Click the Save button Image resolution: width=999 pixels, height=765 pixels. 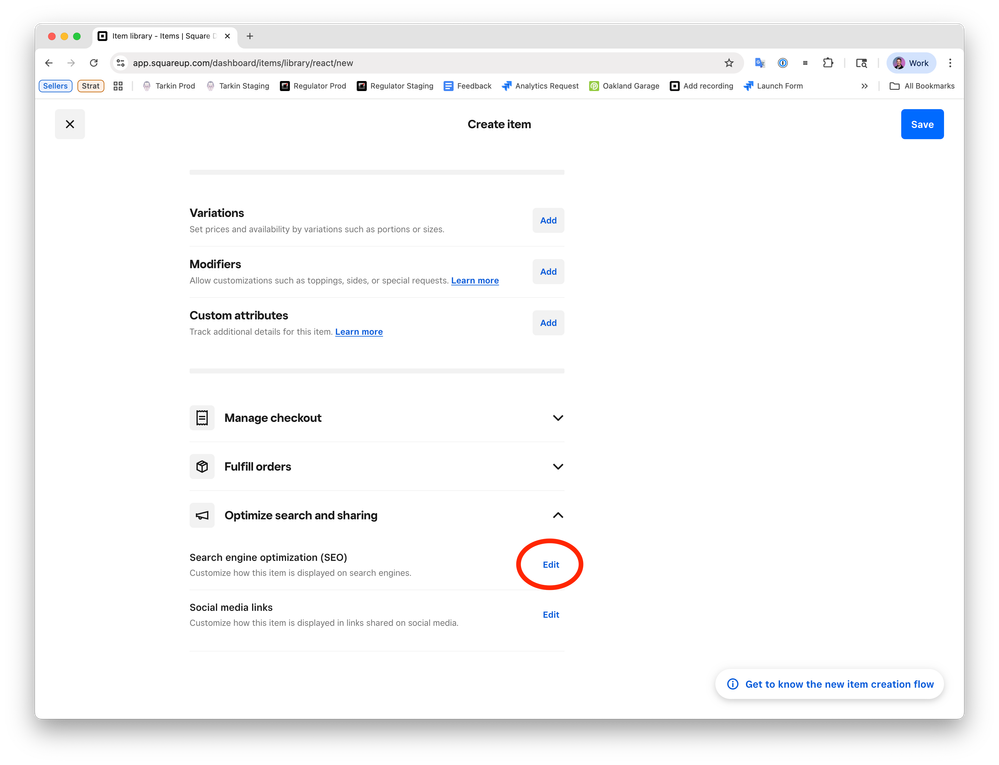click(921, 124)
